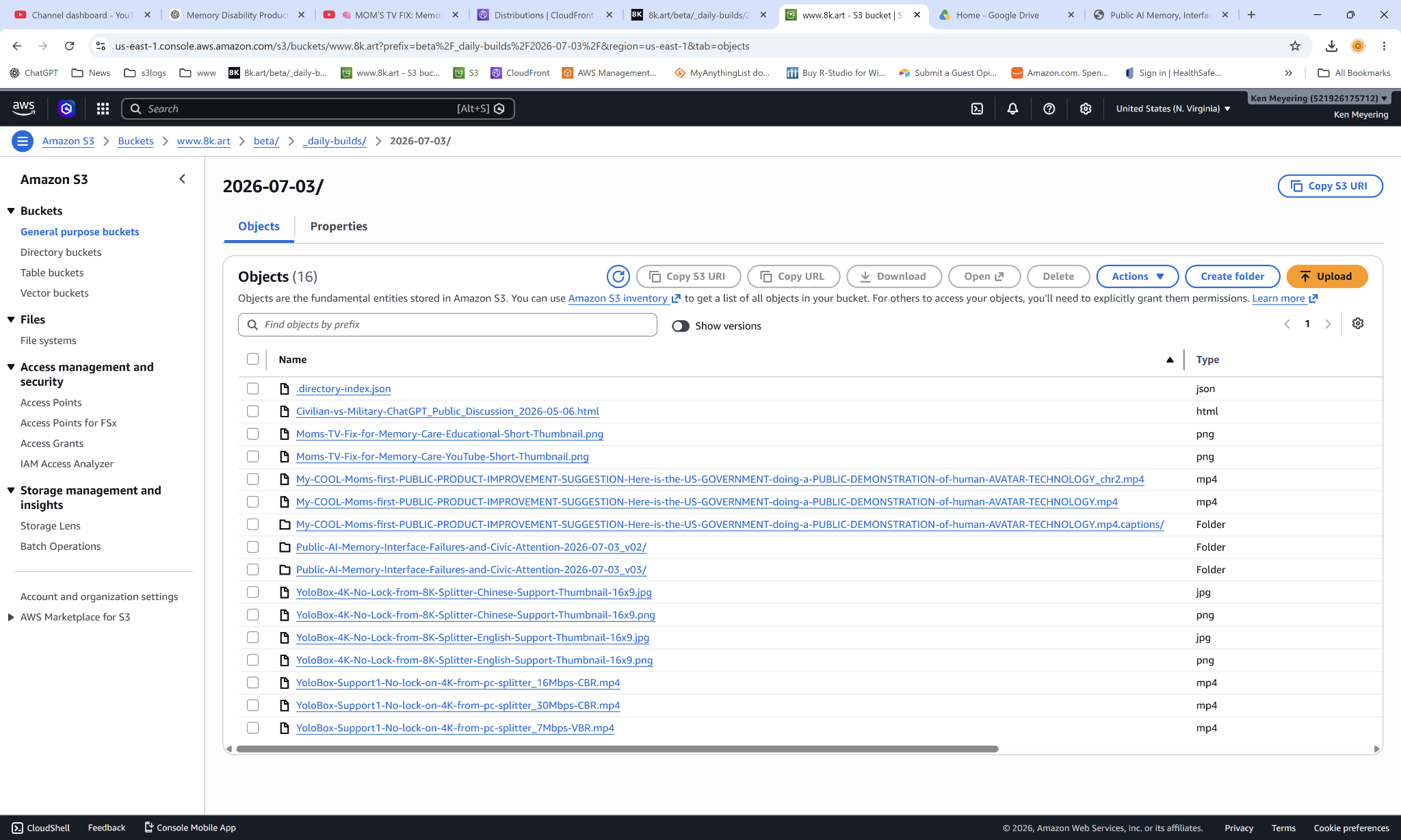
Task: Open the Amazon Q icon beside AWS logo
Action: tap(66, 108)
